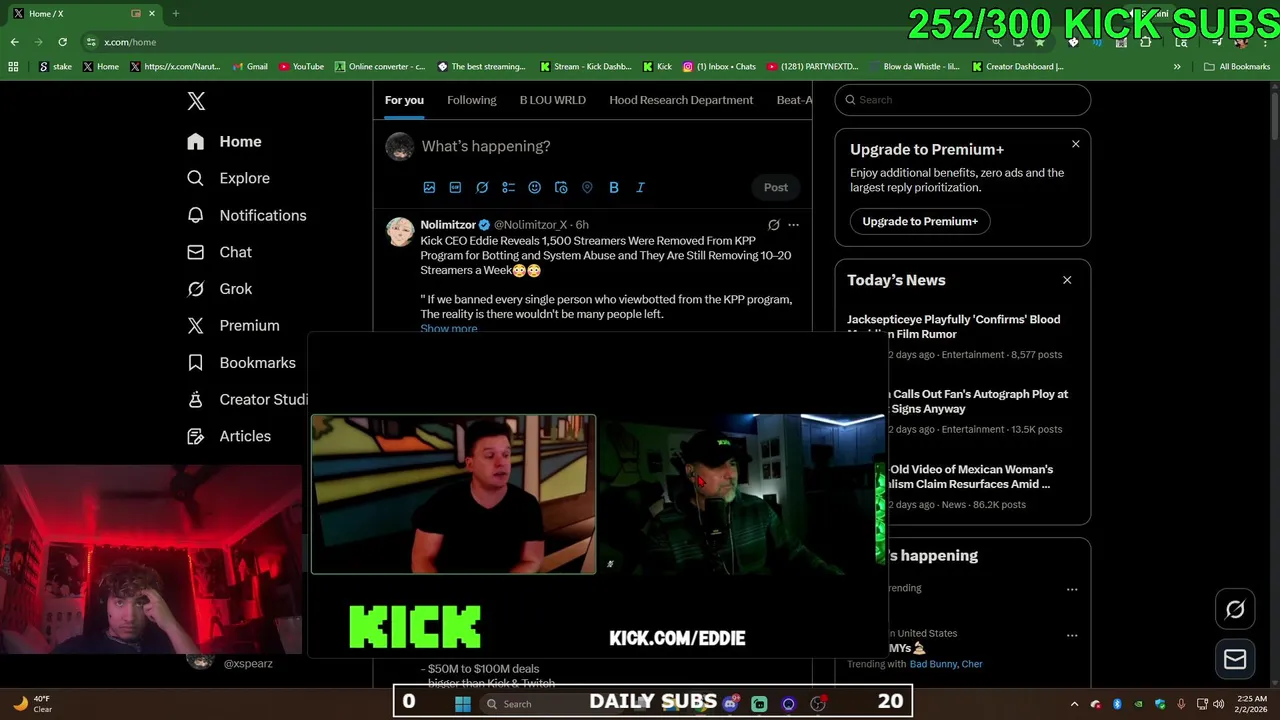This screenshot has height=720, width=1280.
Task: Open Articles in the sidebar
Action: (x=229, y=436)
